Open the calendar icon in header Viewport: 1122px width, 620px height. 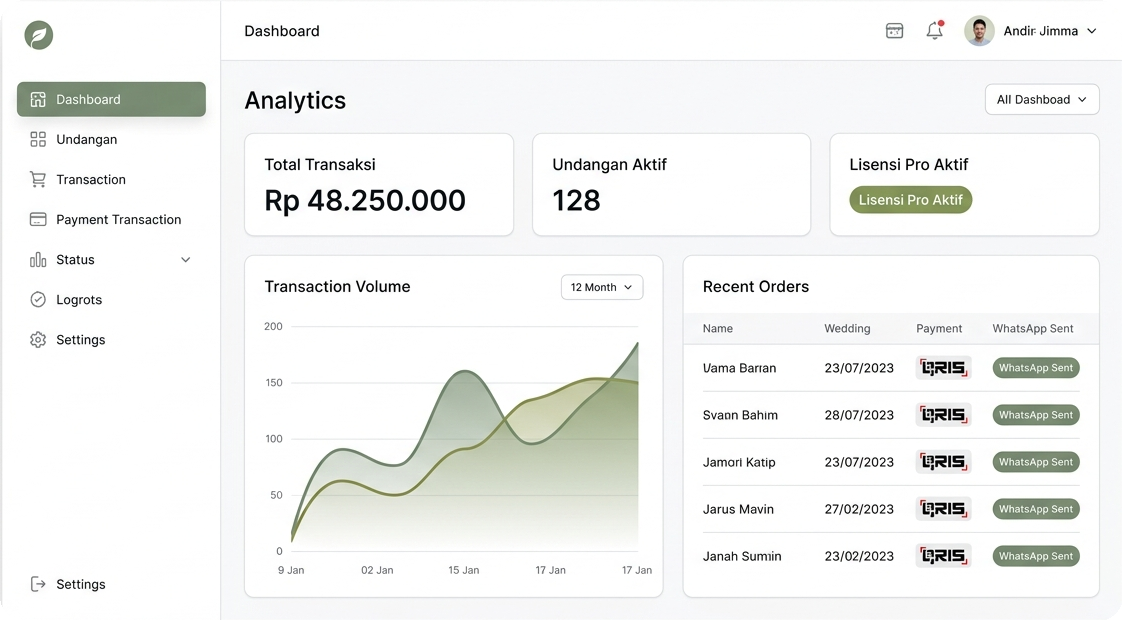point(894,31)
